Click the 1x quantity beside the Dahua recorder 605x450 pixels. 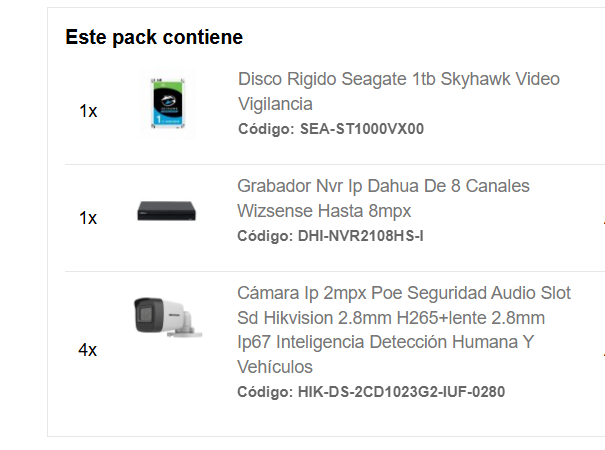tap(88, 218)
